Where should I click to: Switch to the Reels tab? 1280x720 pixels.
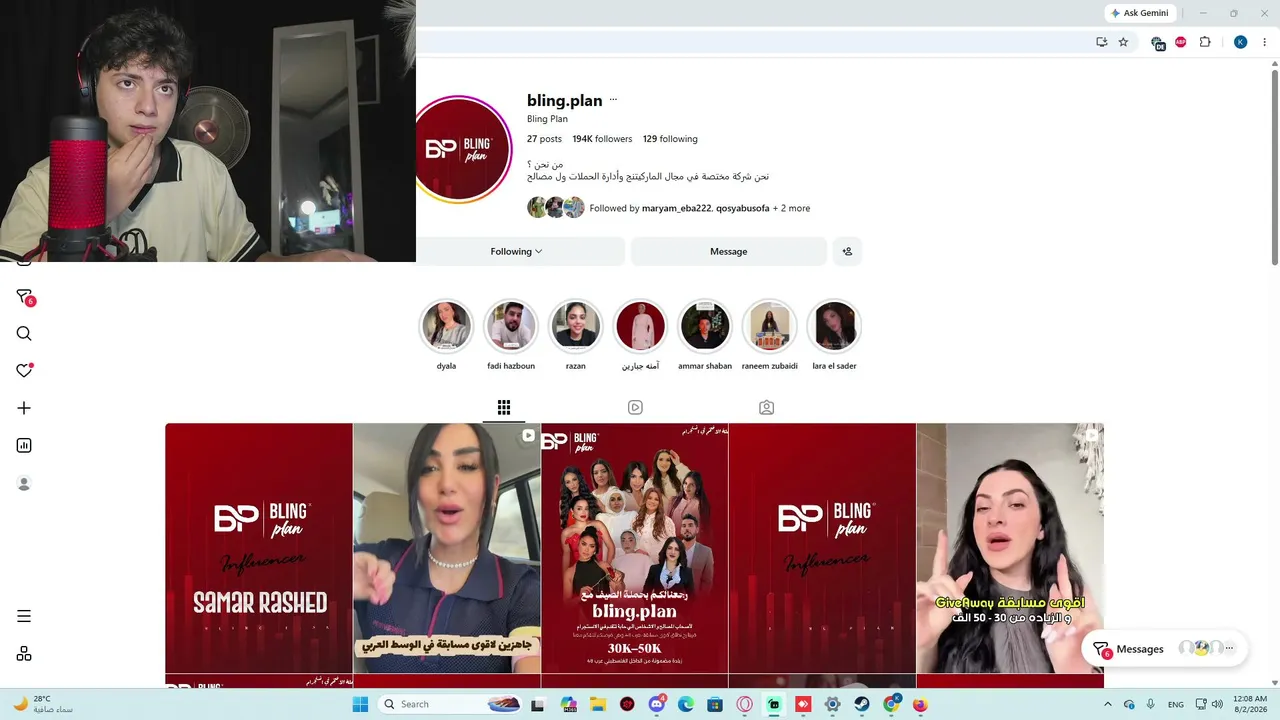(635, 407)
